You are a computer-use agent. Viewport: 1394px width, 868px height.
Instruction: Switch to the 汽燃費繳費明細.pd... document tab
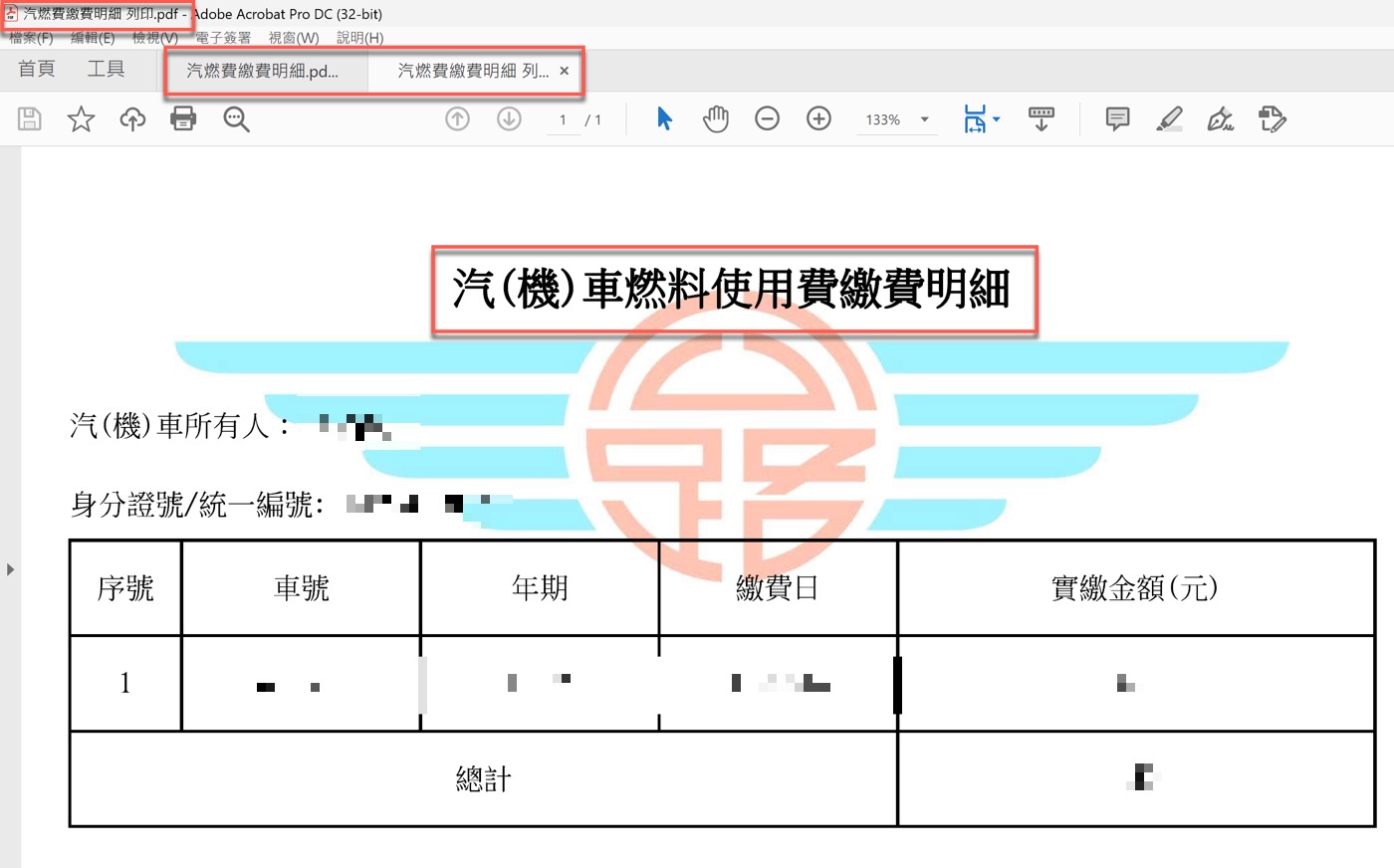[263, 71]
